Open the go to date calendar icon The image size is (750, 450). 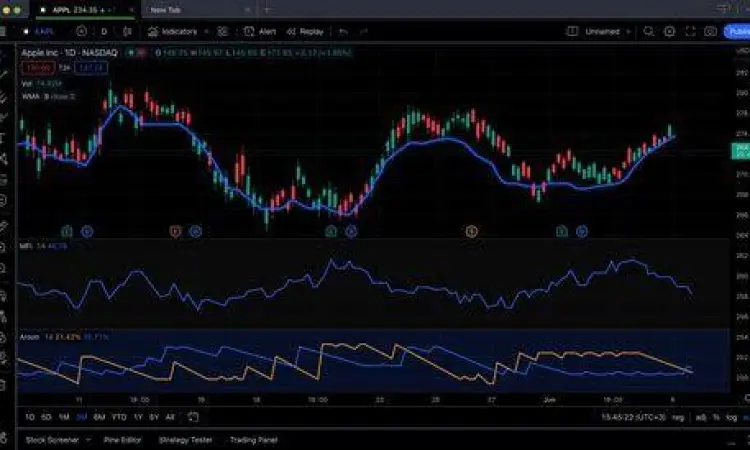pos(193,417)
